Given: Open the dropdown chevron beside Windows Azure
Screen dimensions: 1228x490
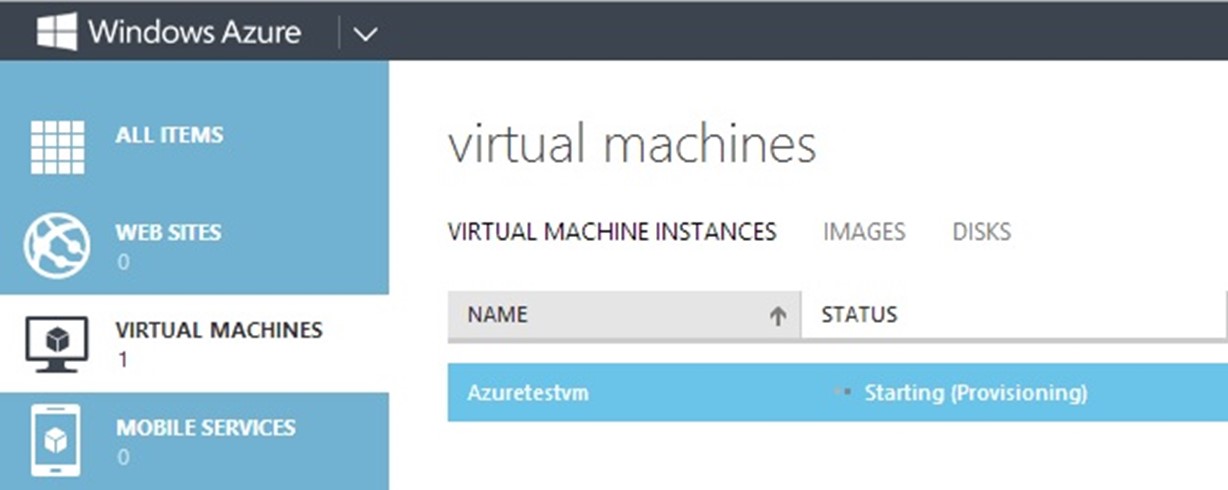Looking at the screenshot, I should pos(365,34).
